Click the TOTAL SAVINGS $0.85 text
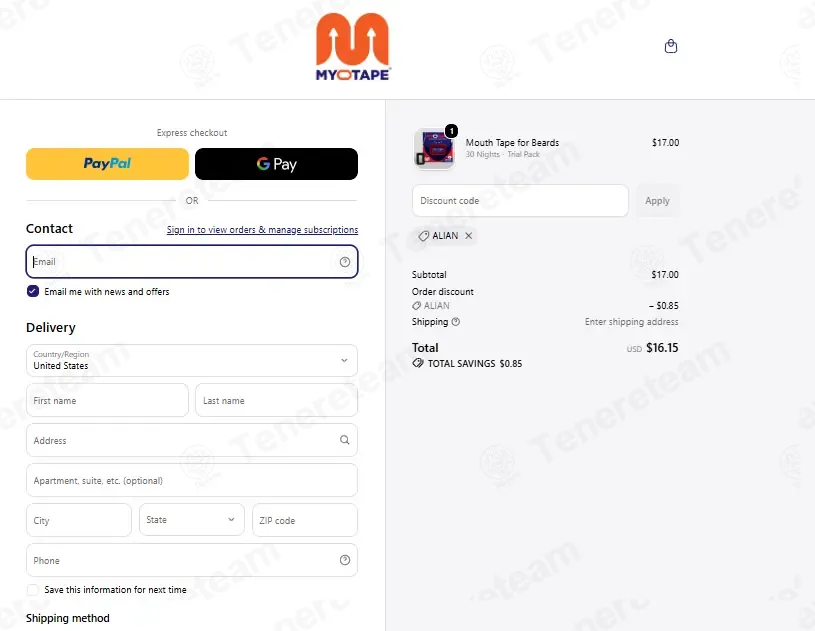 475,363
